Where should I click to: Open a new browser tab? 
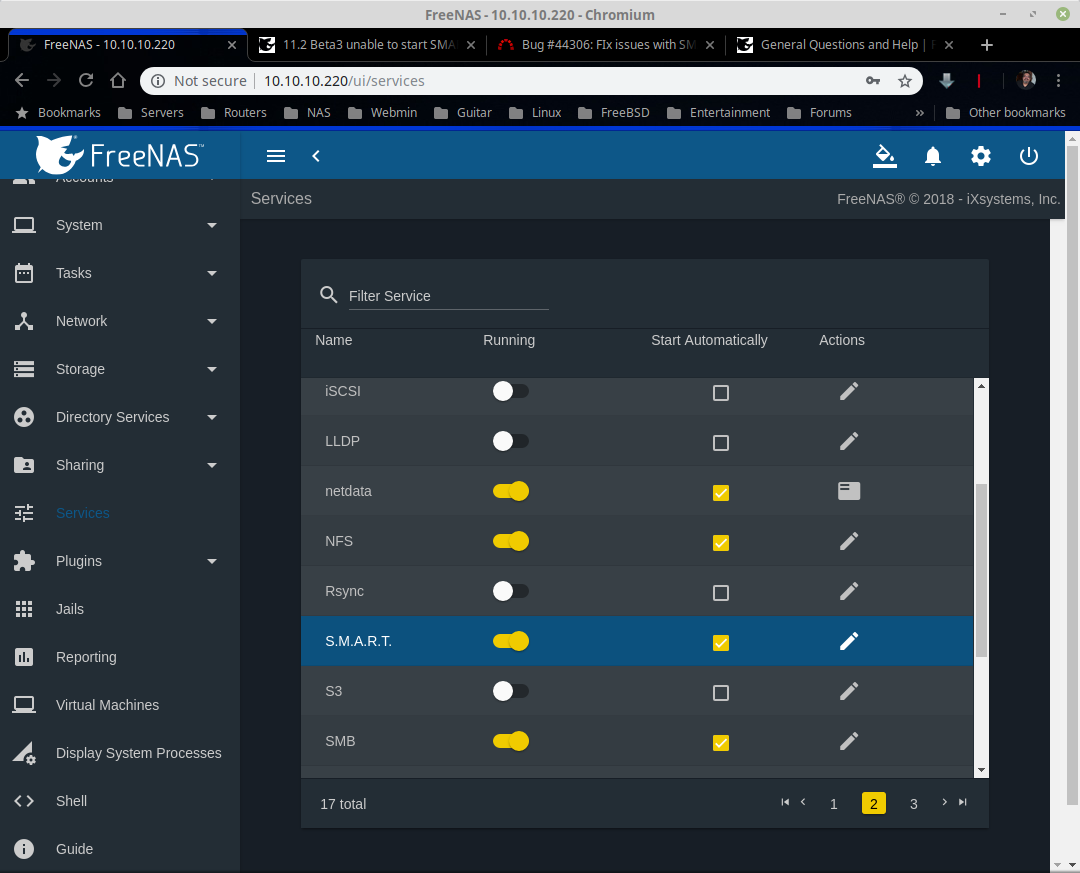click(986, 45)
